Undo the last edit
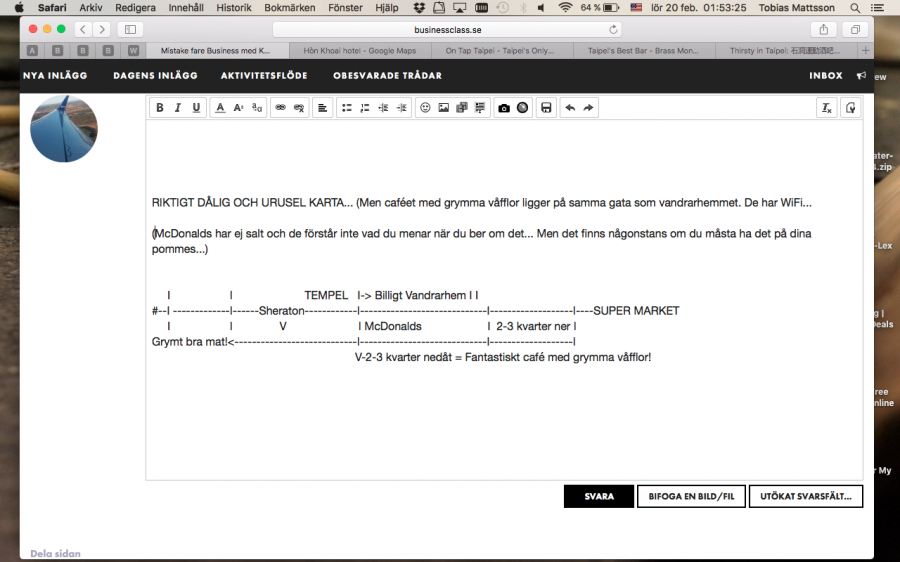Screen dimensions: 900x562 pos(570,108)
